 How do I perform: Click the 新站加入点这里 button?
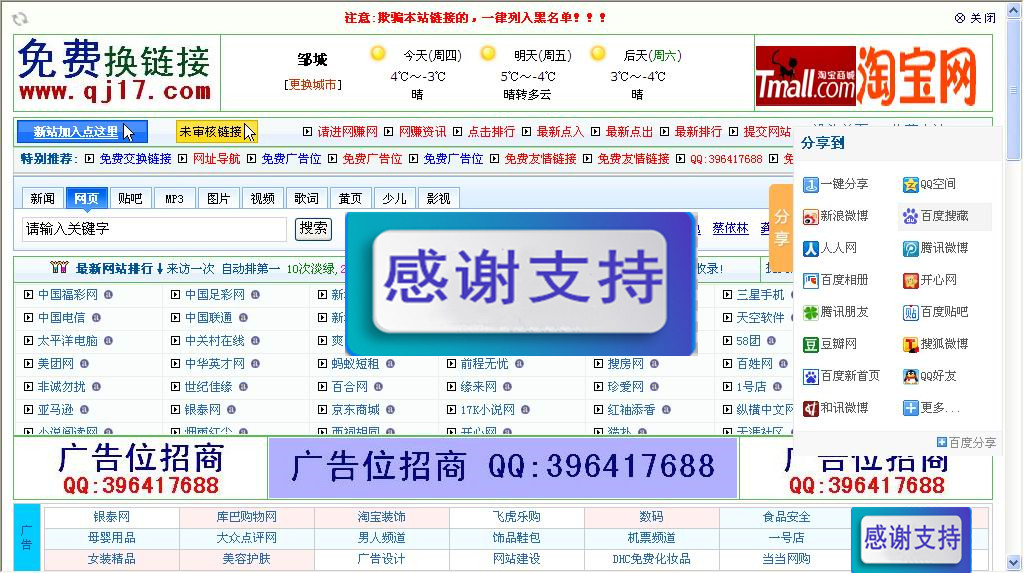coord(82,131)
